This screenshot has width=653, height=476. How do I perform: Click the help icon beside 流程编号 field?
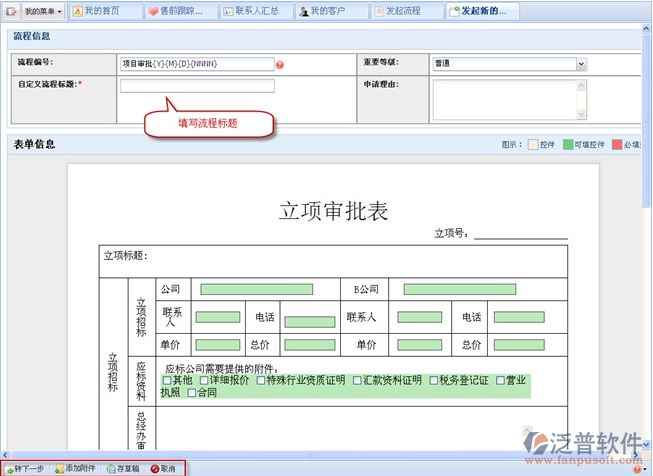[x=280, y=65]
